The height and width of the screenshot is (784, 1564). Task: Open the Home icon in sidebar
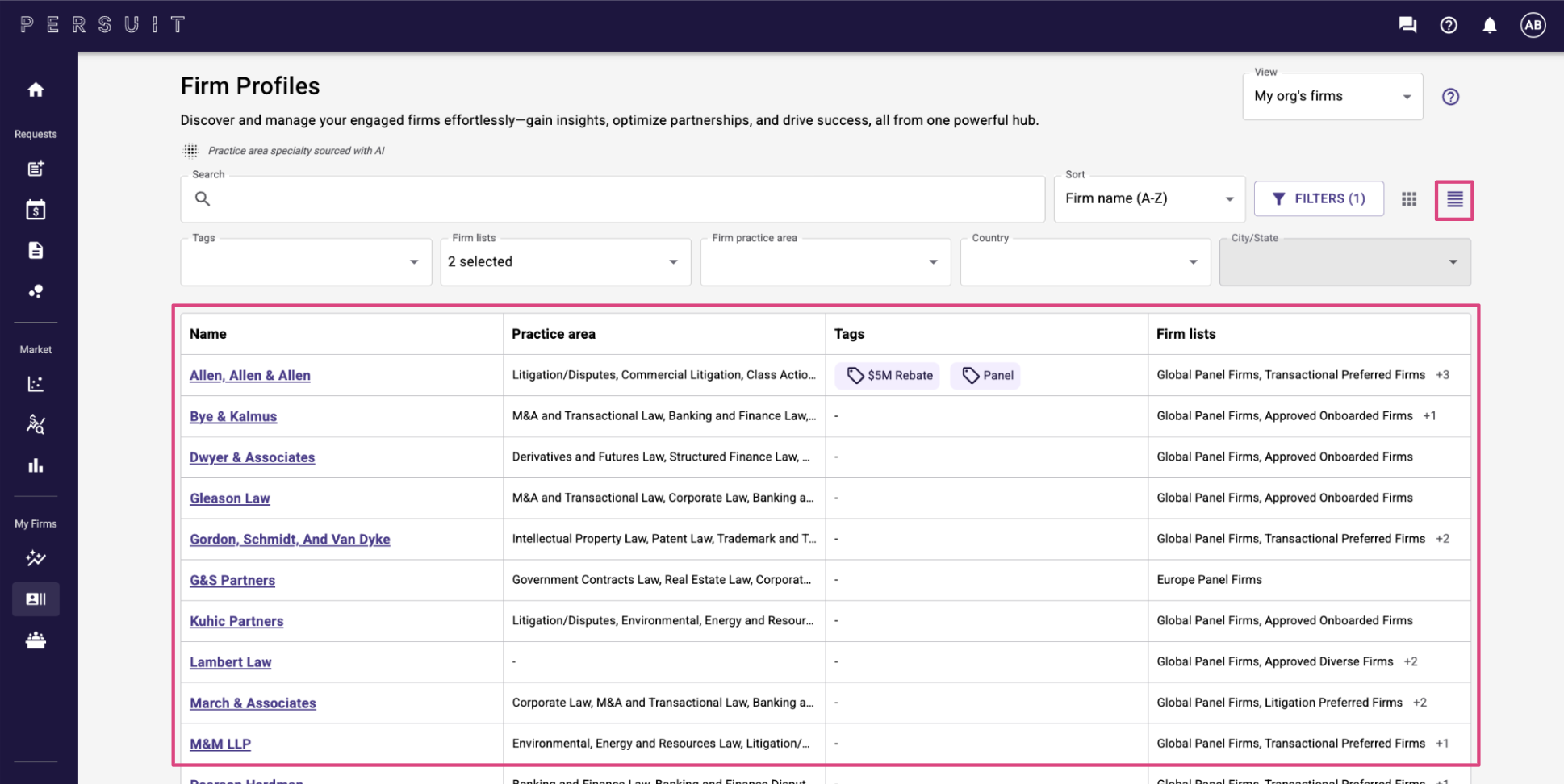point(36,90)
